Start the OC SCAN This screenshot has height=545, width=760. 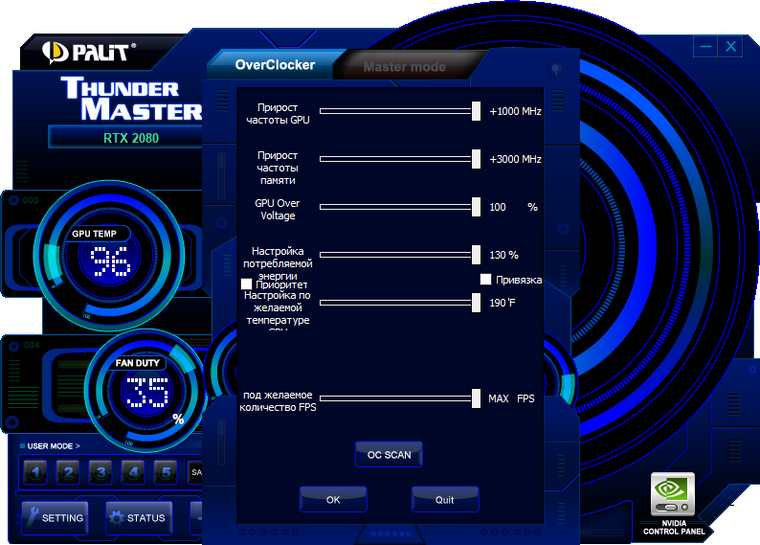[389, 455]
